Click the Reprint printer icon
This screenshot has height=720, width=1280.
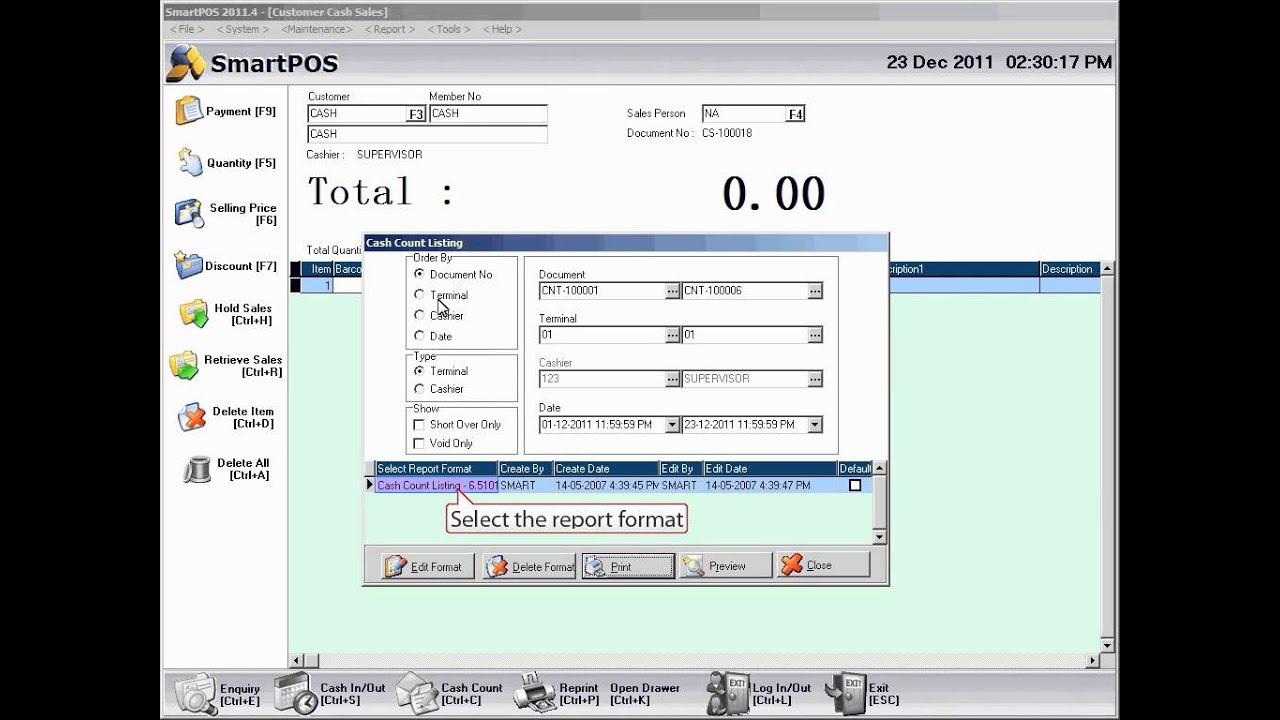tap(535, 694)
